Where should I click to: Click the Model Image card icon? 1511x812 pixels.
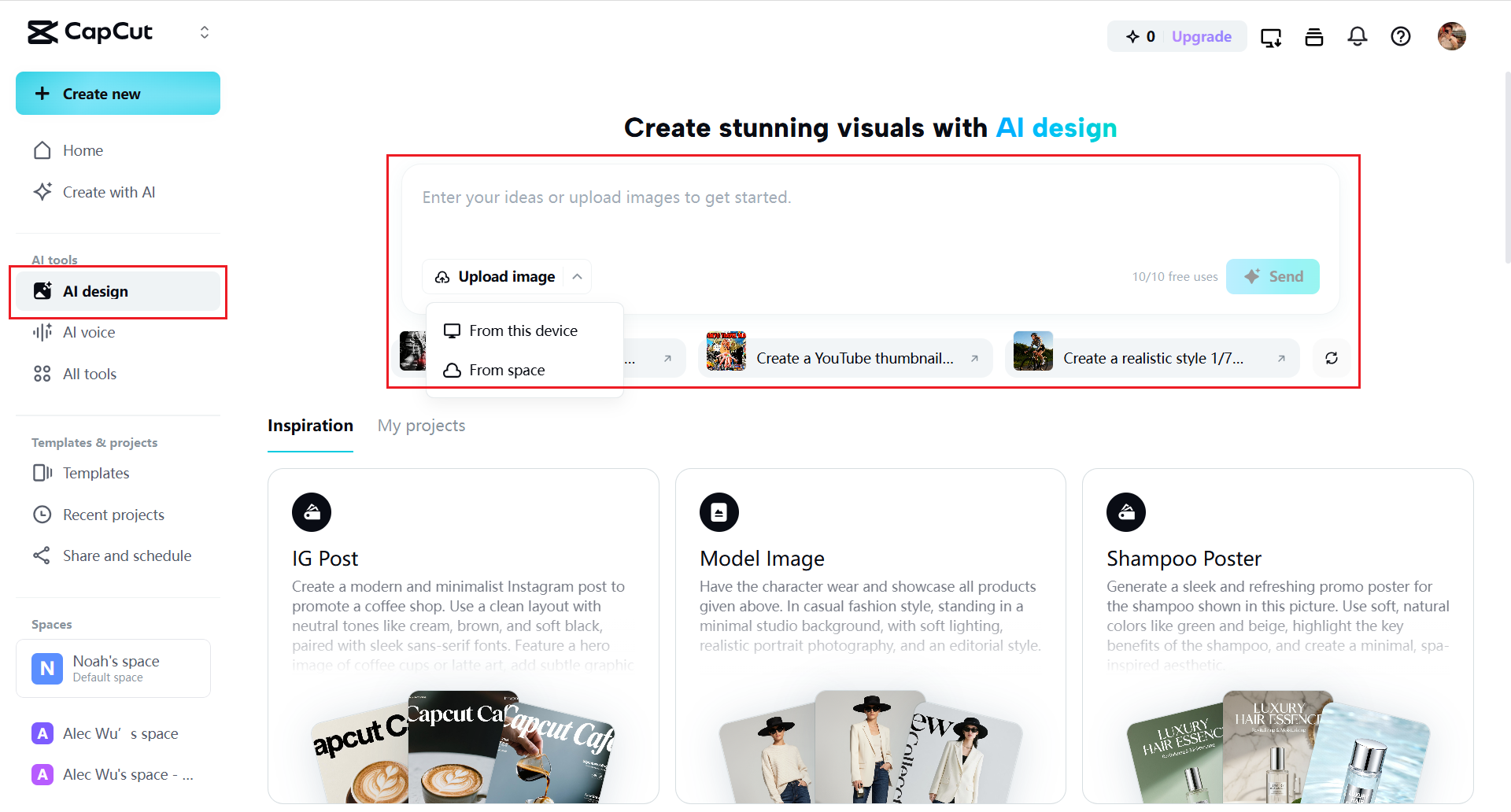pos(719,512)
